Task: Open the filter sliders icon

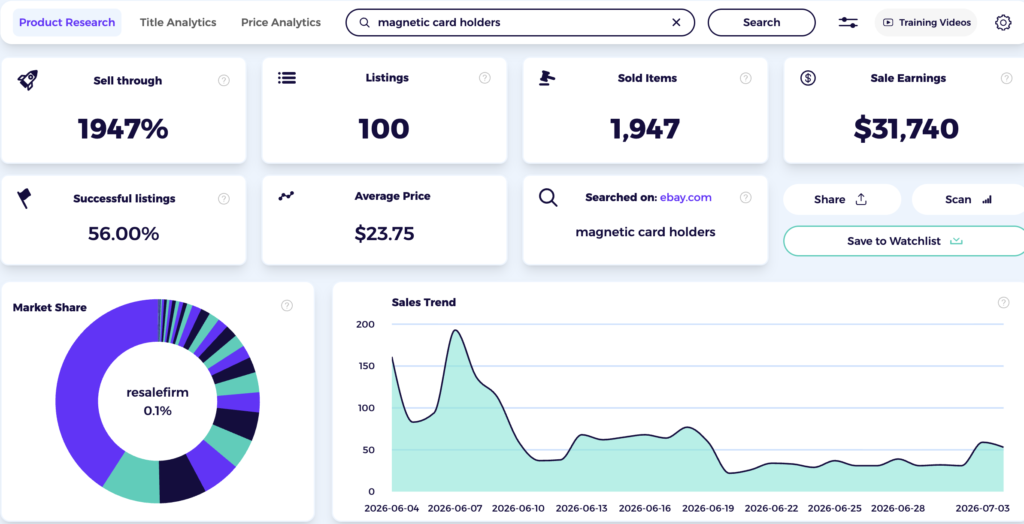Action: click(x=848, y=22)
